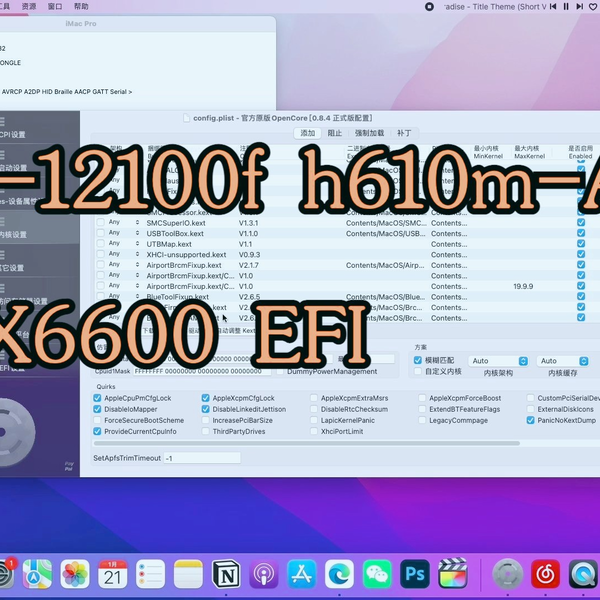Launch the yellow Notes app in the Dock
The image size is (600, 600).
click(188, 574)
